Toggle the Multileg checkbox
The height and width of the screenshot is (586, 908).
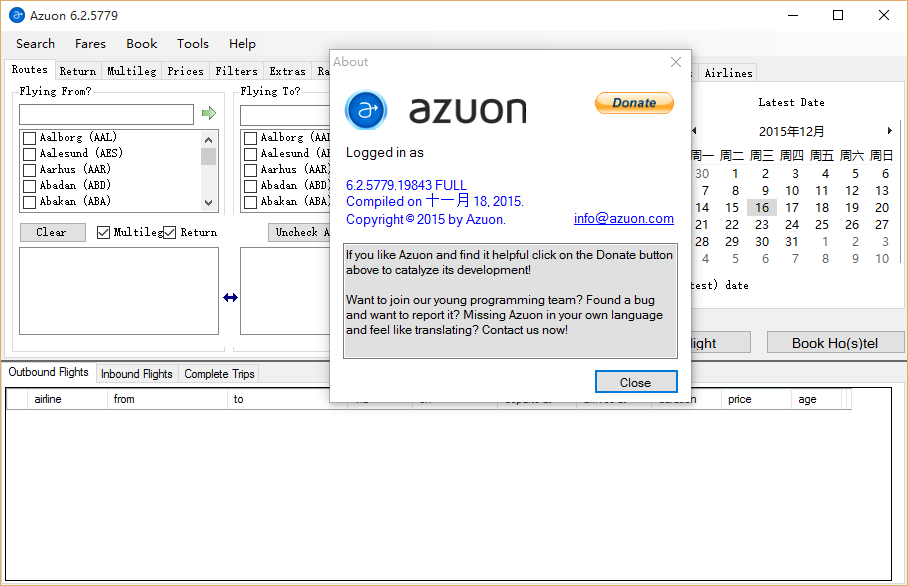coord(104,233)
